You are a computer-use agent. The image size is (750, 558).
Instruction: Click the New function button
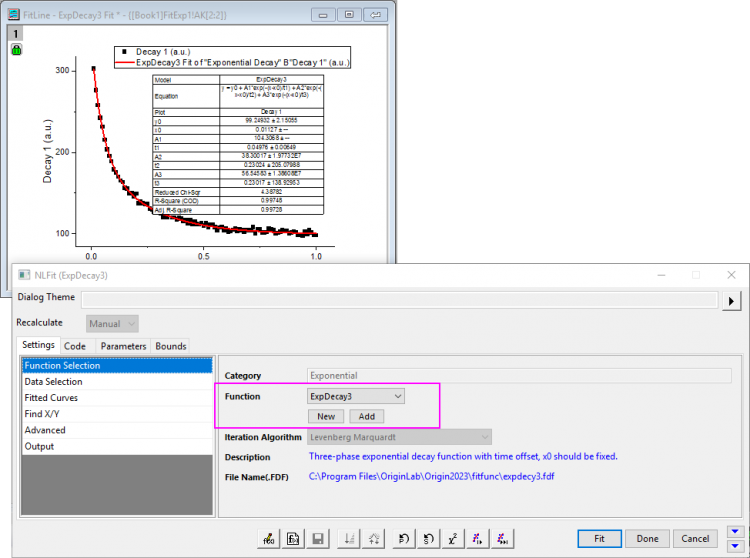click(x=326, y=416)
